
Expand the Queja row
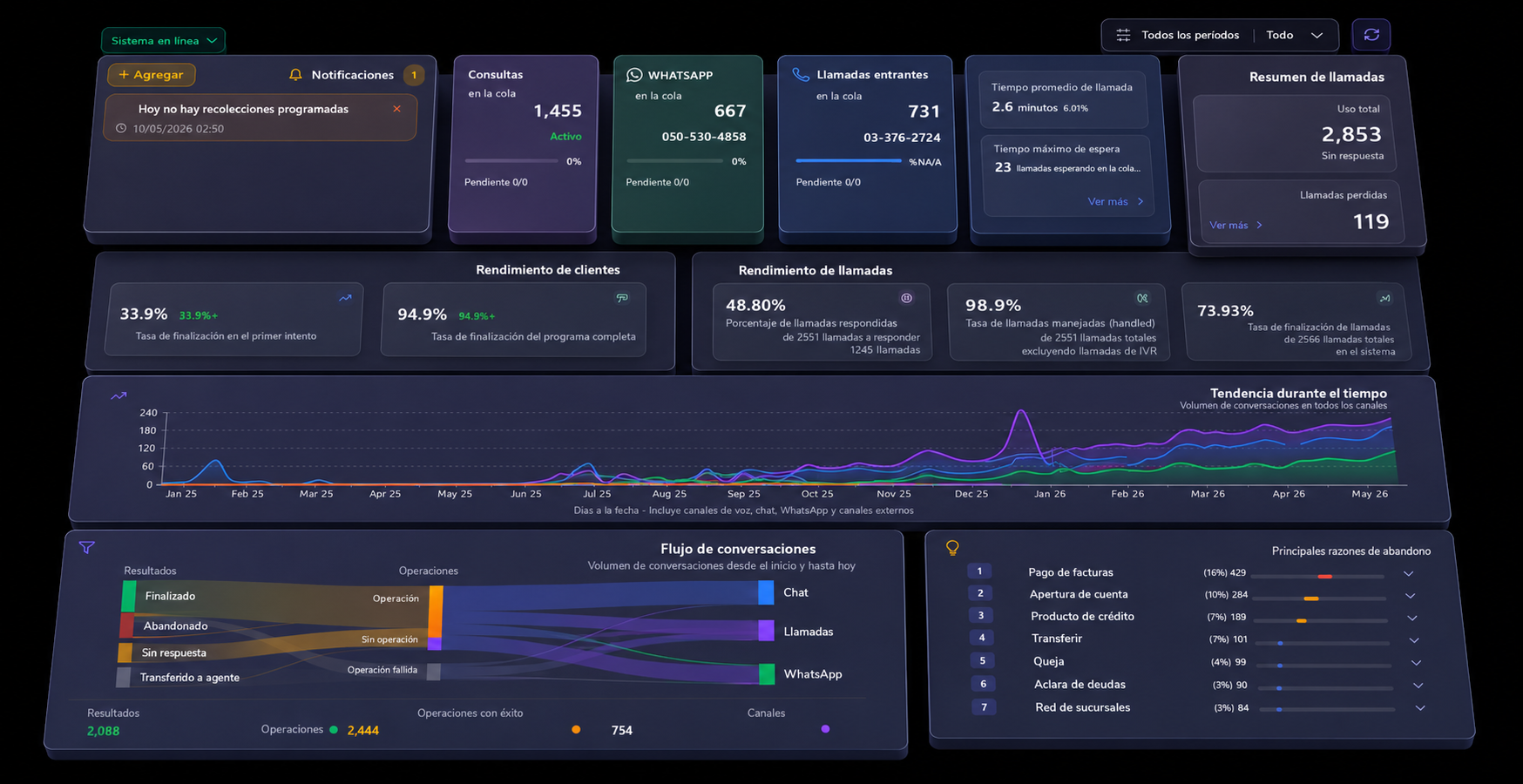(1416, 663)
